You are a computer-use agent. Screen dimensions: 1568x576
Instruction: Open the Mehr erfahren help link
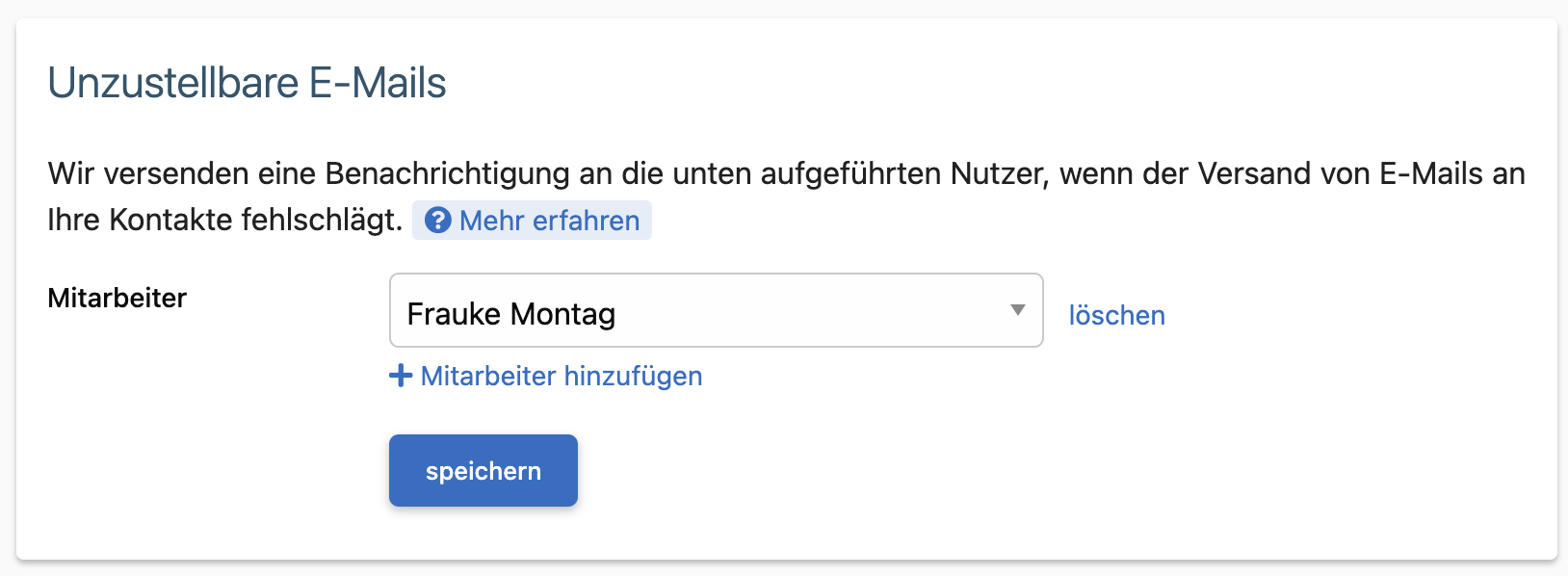(532, 221)
